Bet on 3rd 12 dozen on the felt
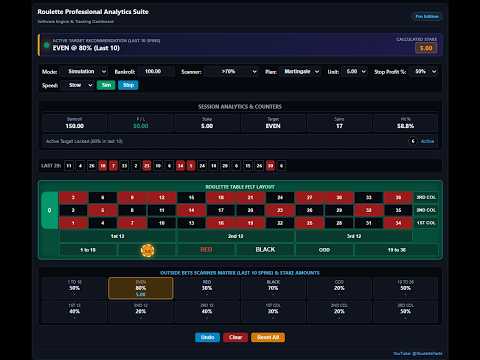 (354, 236)
